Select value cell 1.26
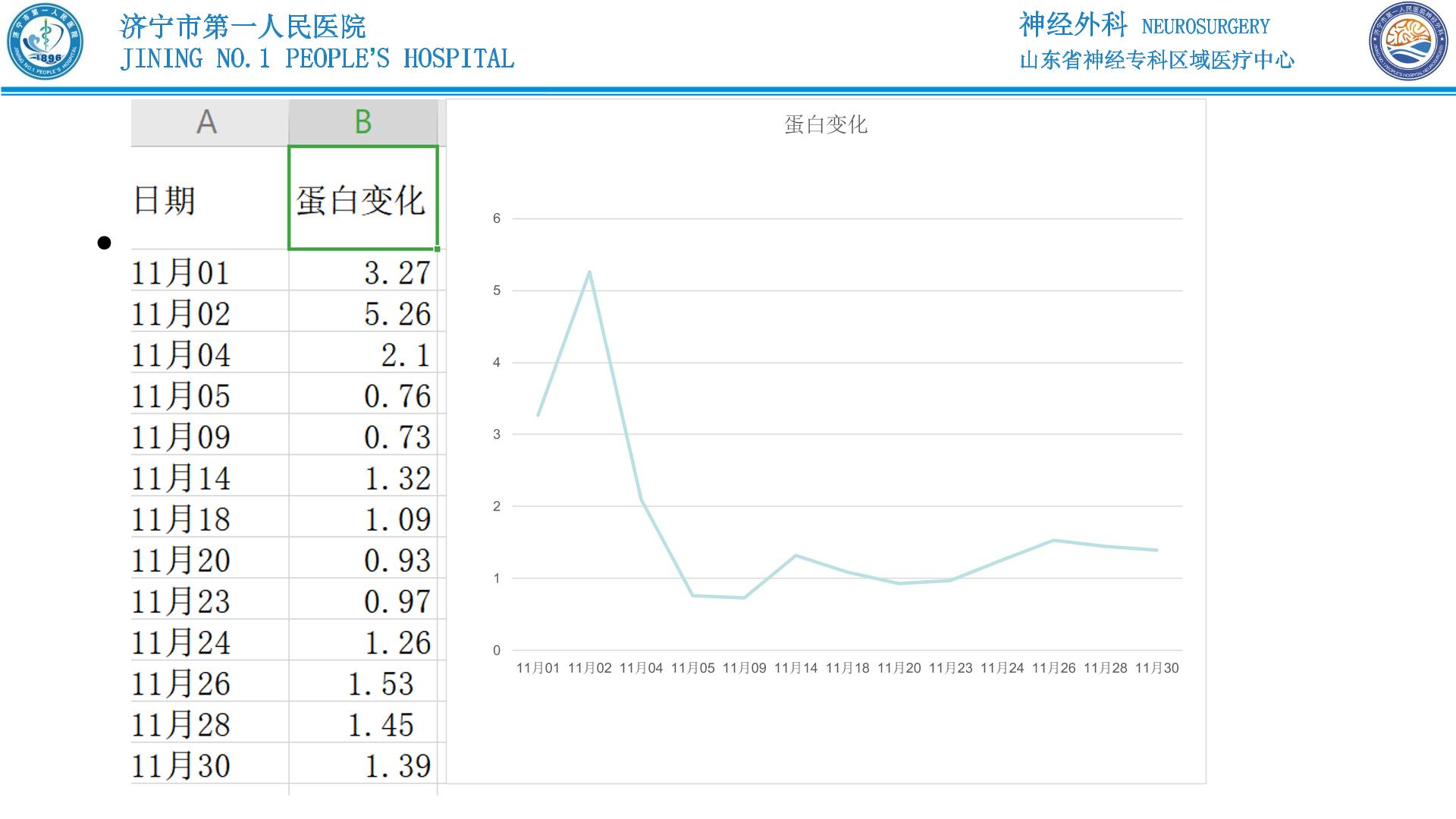The width and height of the screenshot is (1456, 819). pyautogui.click(x=363, y=640)
